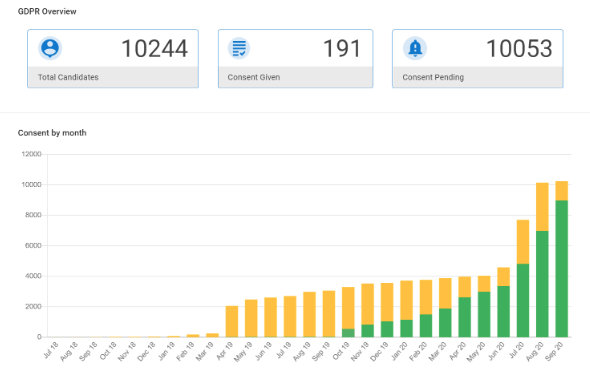This screenshot has height=375, width=590.
Task: Click the green segment of the Aug 20 bar
Action: point(542,284)
